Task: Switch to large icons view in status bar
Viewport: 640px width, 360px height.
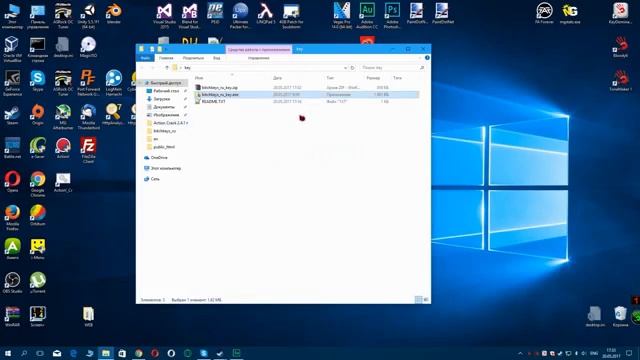Action: [426, 300]
